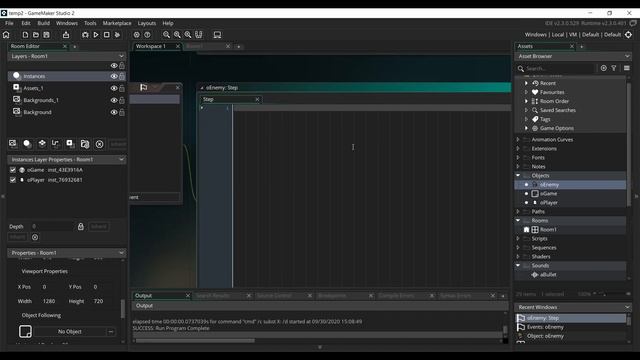
Task: Open a project with the folder icon
Action: 36,35
